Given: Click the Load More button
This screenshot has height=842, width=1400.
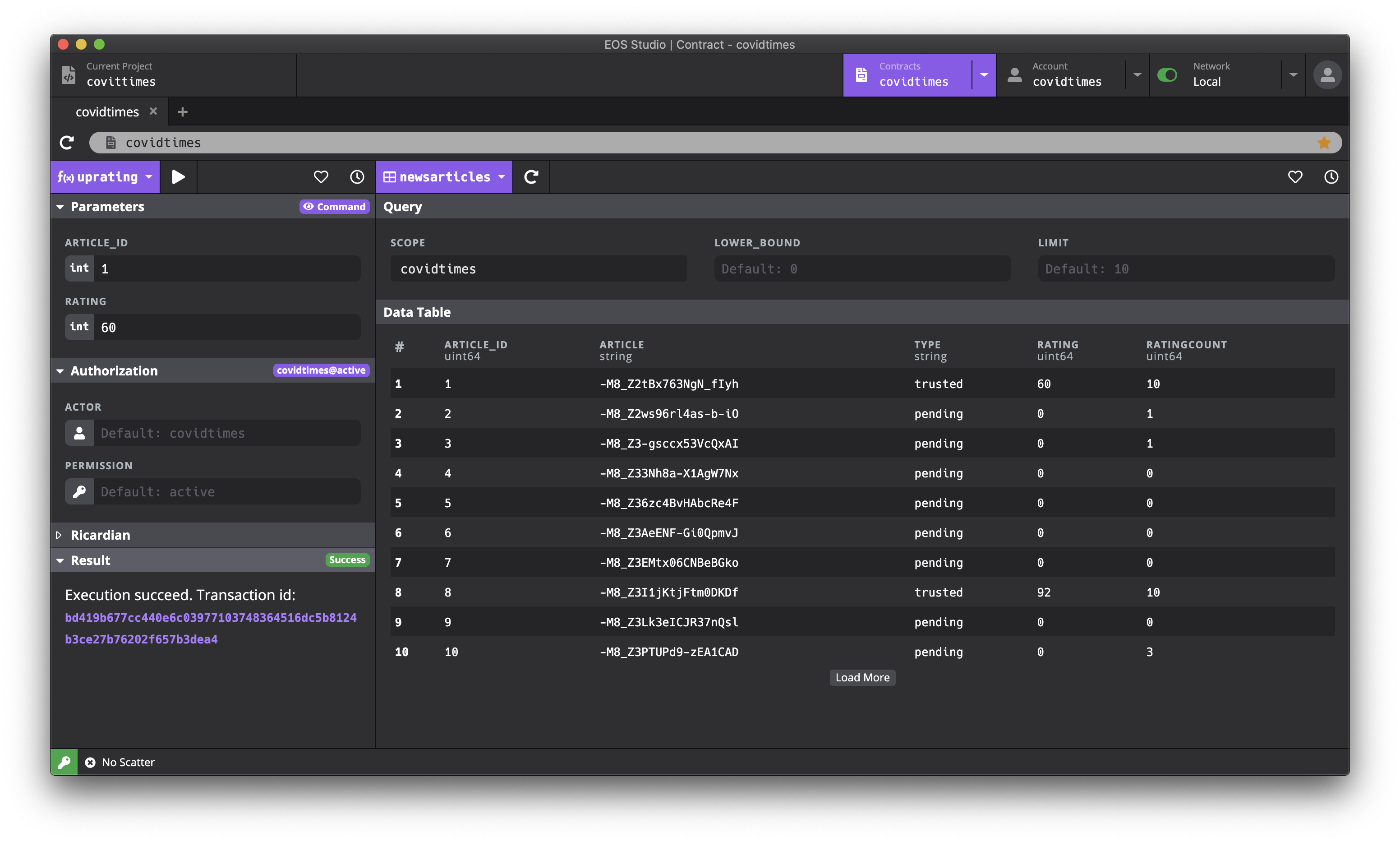Looking at the screenshot, I should pyautogui.click(x=862, y=677).
